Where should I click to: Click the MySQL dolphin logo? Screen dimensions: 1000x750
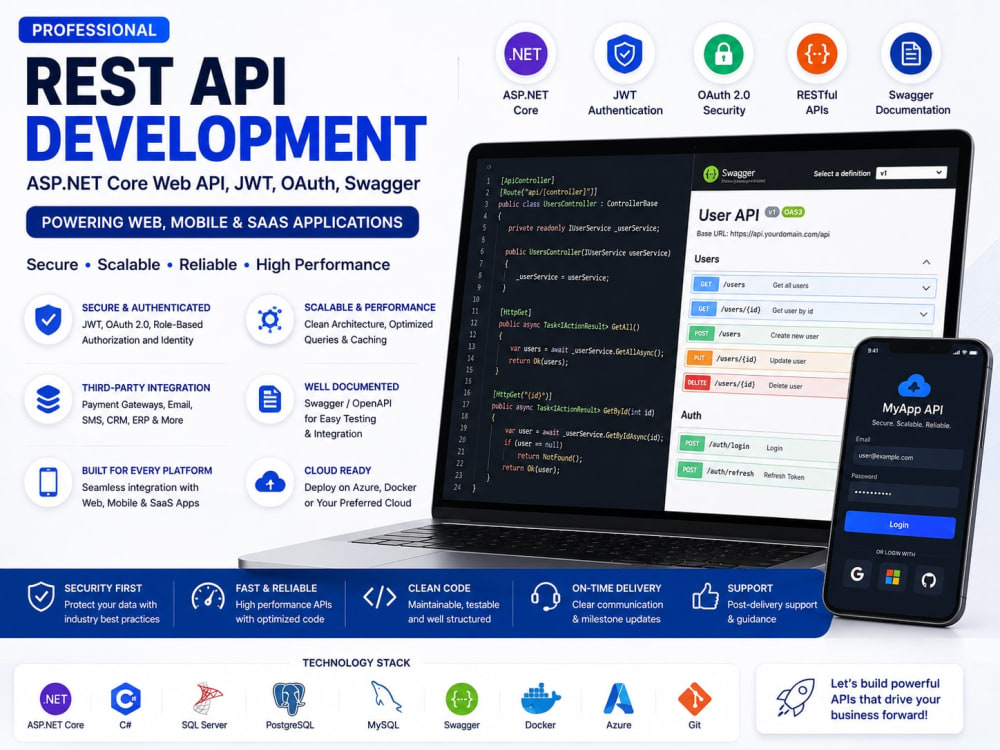(x=385, y=696)
